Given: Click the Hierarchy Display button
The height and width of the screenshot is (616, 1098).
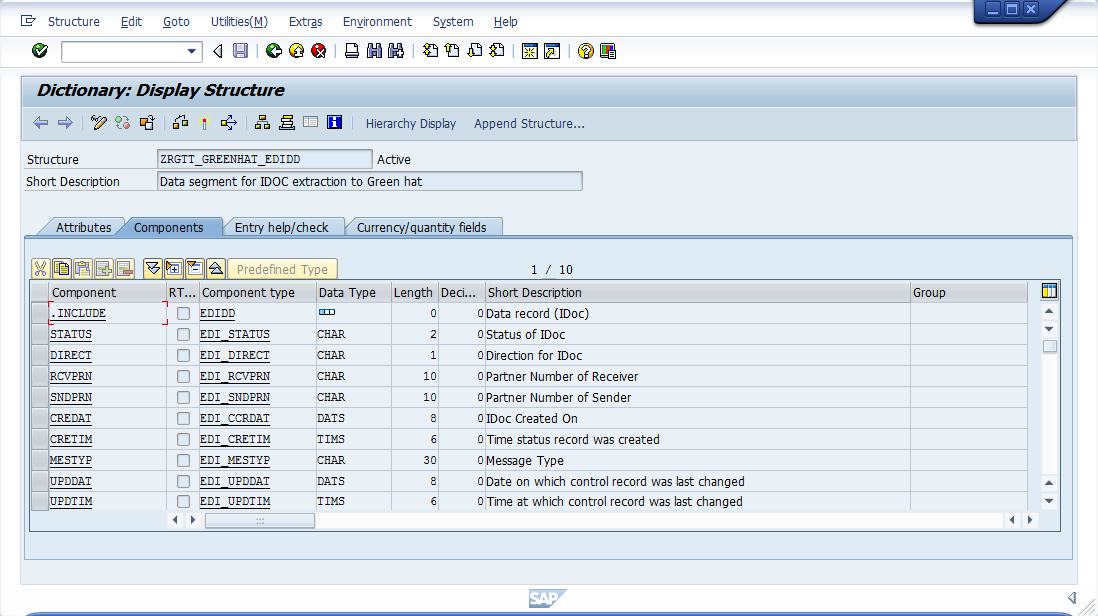Looking at the screenshot, I should 410,124.
